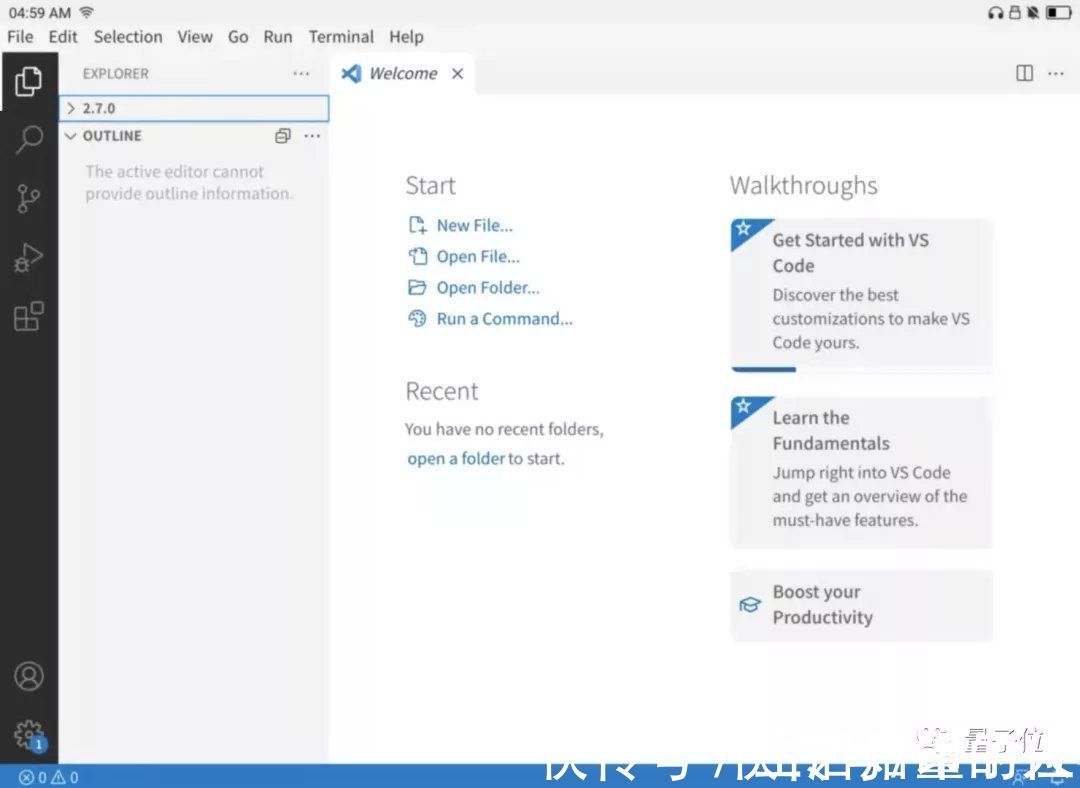Image resolution: width=1080 pixels, height=788 pixels.
Task: Click the Open Folder... link
Action: coord(488,287)
